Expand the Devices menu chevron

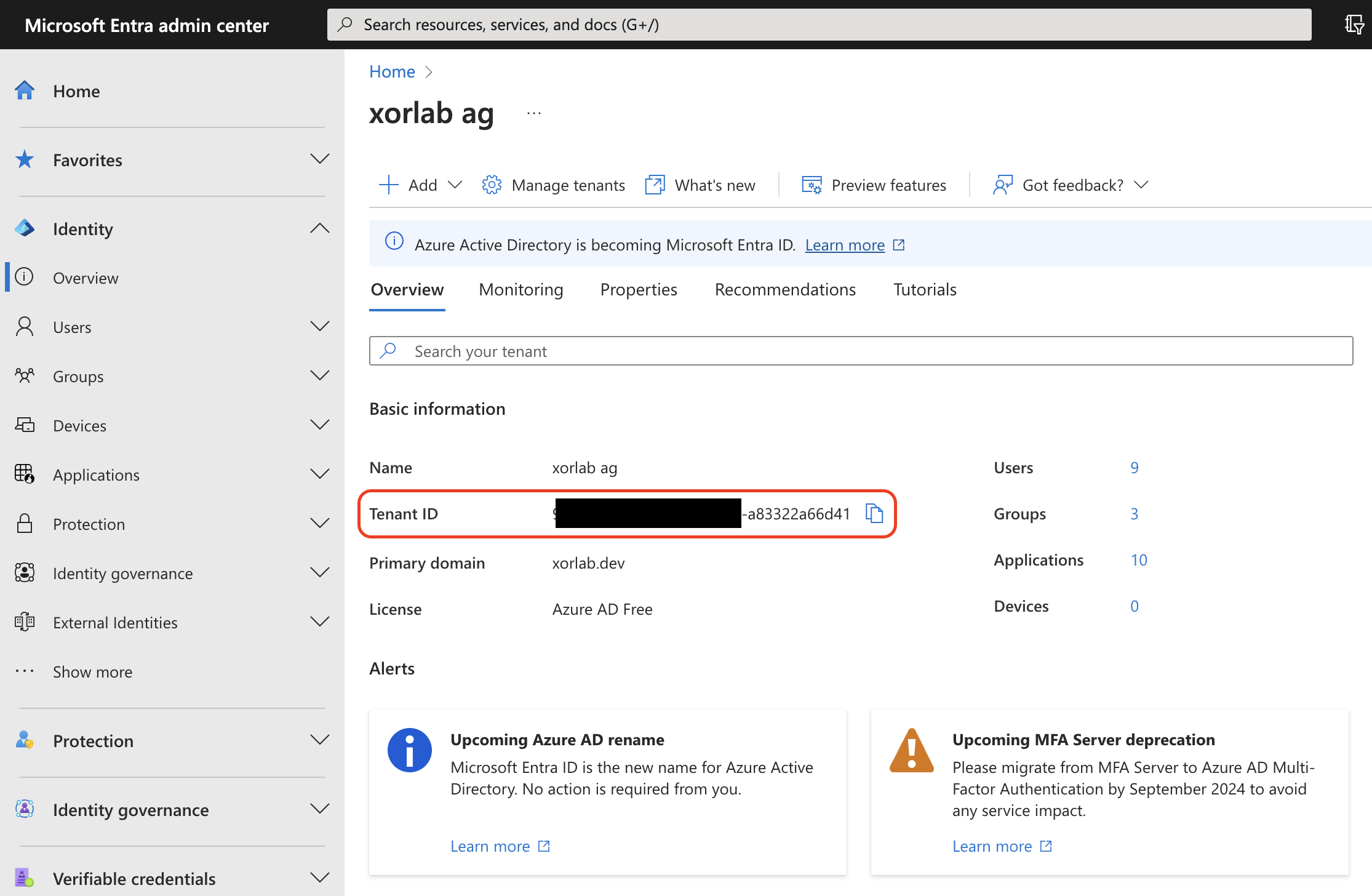click(x=319, y=424)
